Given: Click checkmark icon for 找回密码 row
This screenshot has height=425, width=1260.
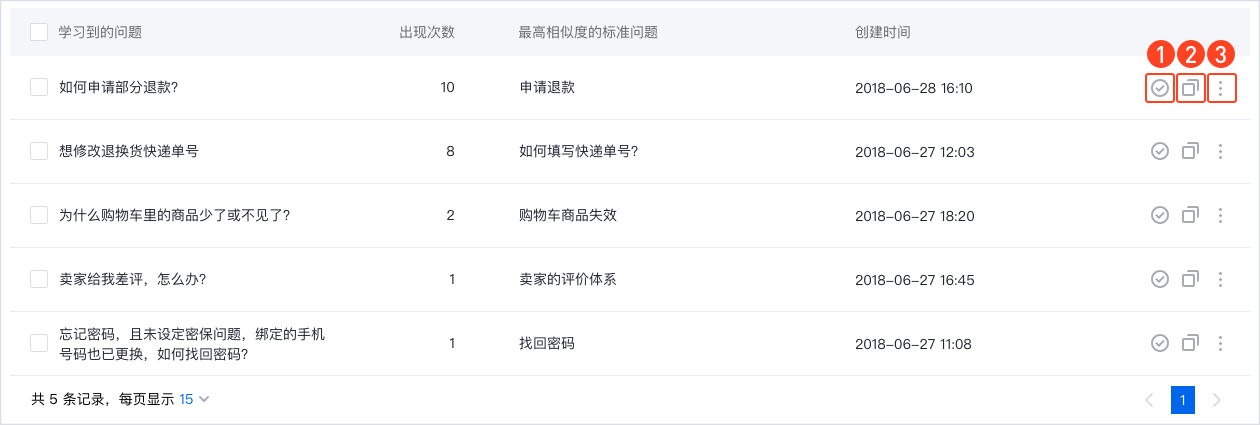Looking at the screenshot, I should click(1159, 343).
